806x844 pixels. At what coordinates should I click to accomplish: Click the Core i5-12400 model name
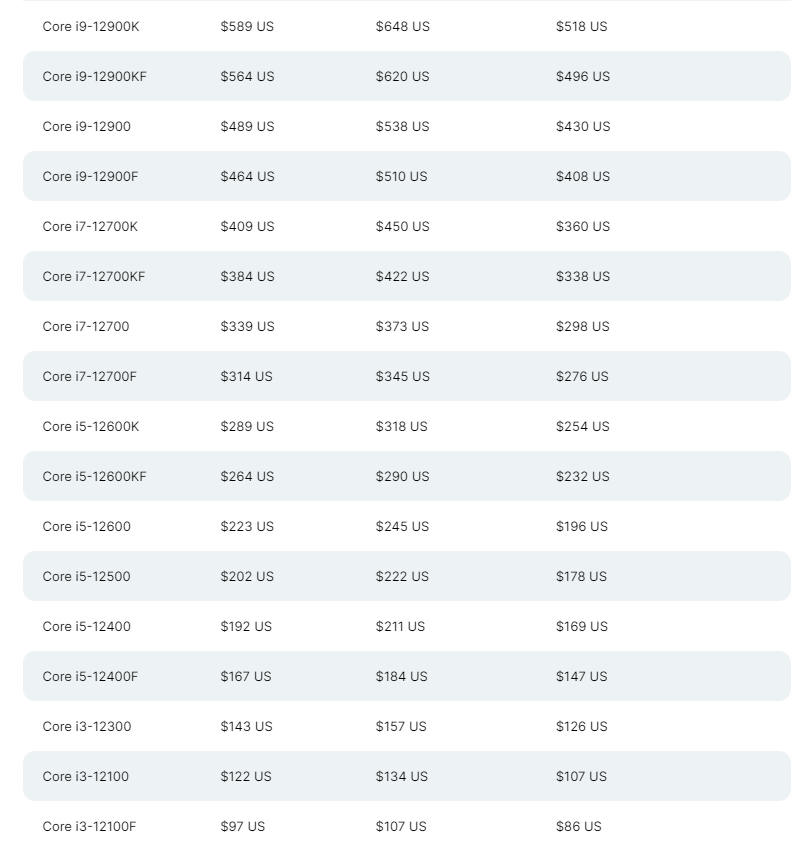coord(86,627)
